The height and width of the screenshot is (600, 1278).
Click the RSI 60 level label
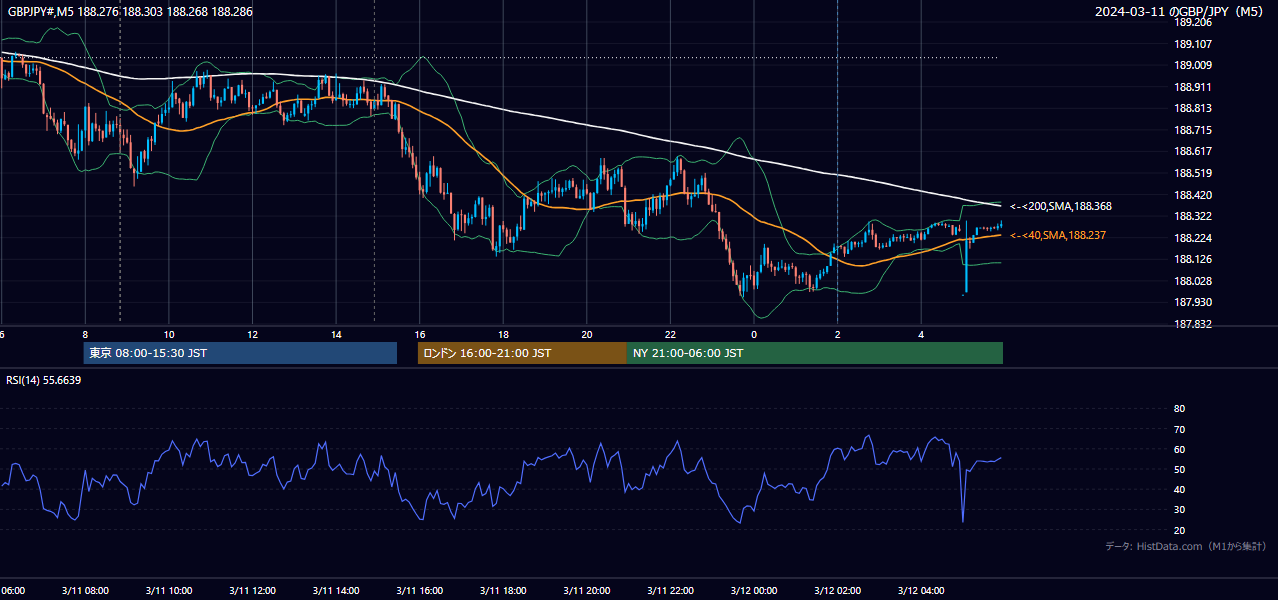point(1179,449)
